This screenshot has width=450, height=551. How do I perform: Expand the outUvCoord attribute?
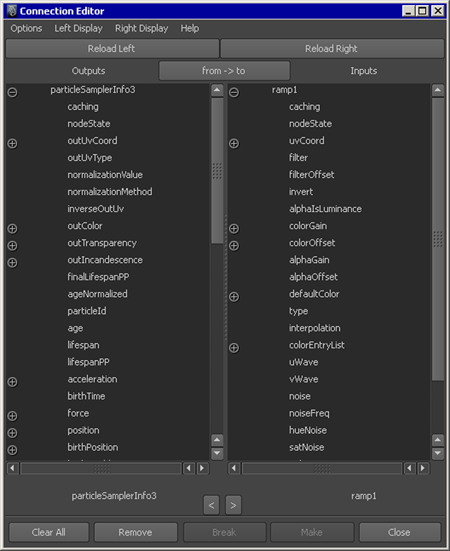point(12,143)
